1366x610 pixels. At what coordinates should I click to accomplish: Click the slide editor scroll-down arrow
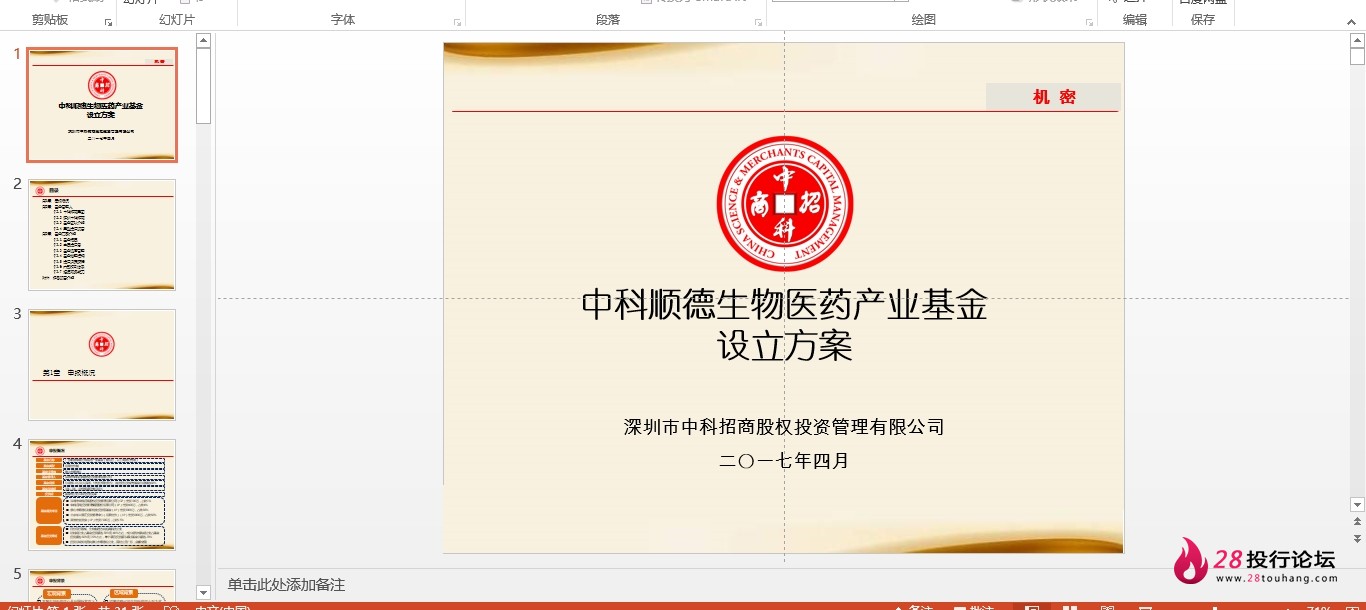(1357, 505)
